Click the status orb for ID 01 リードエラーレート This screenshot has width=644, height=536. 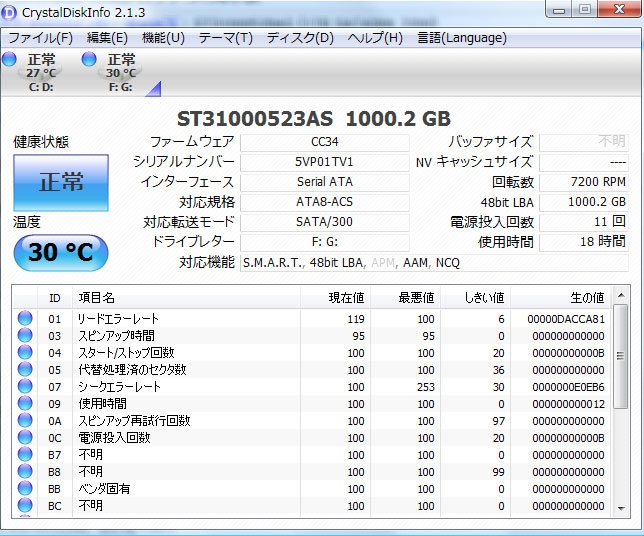coord(25,318)
